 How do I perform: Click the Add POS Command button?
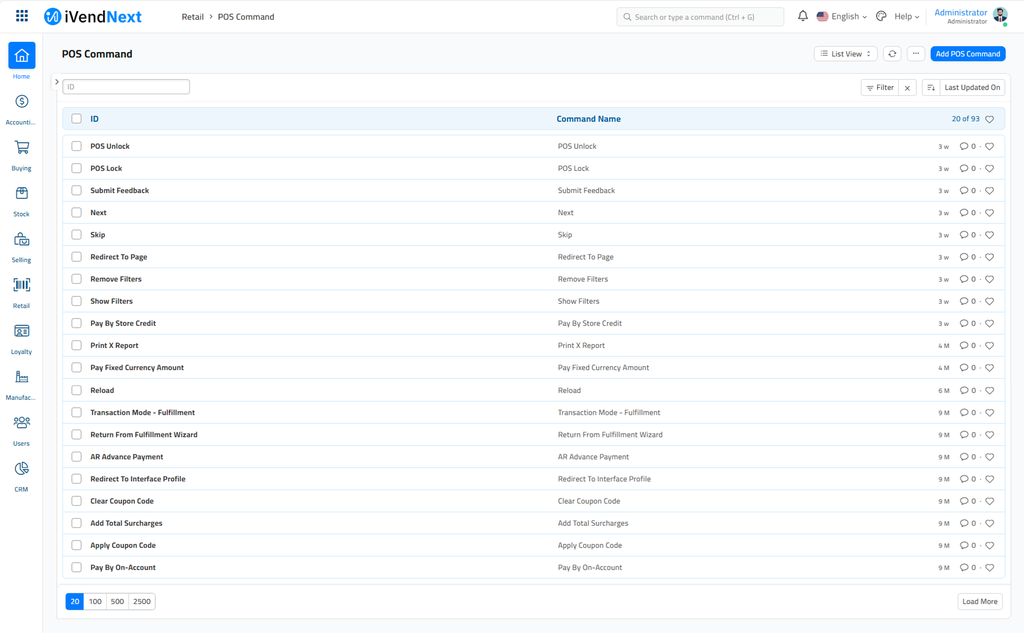[x=967, y=53]
